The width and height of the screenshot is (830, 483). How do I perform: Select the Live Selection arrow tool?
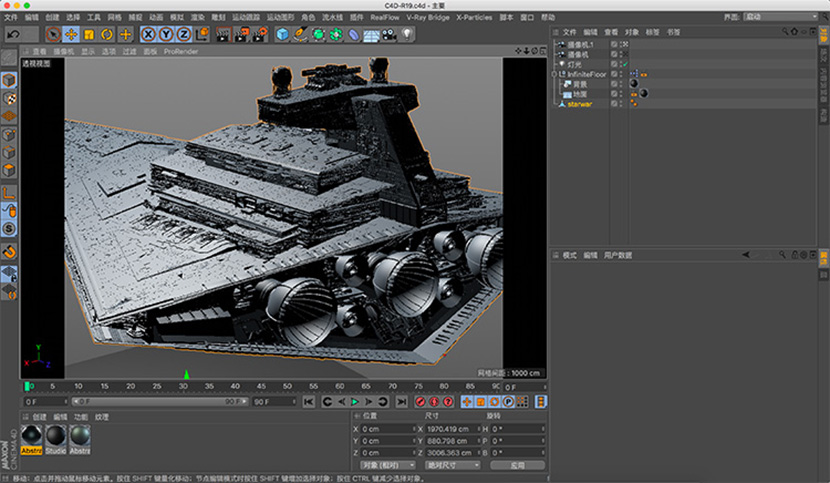pyautogui.click(x=53, y=34)
